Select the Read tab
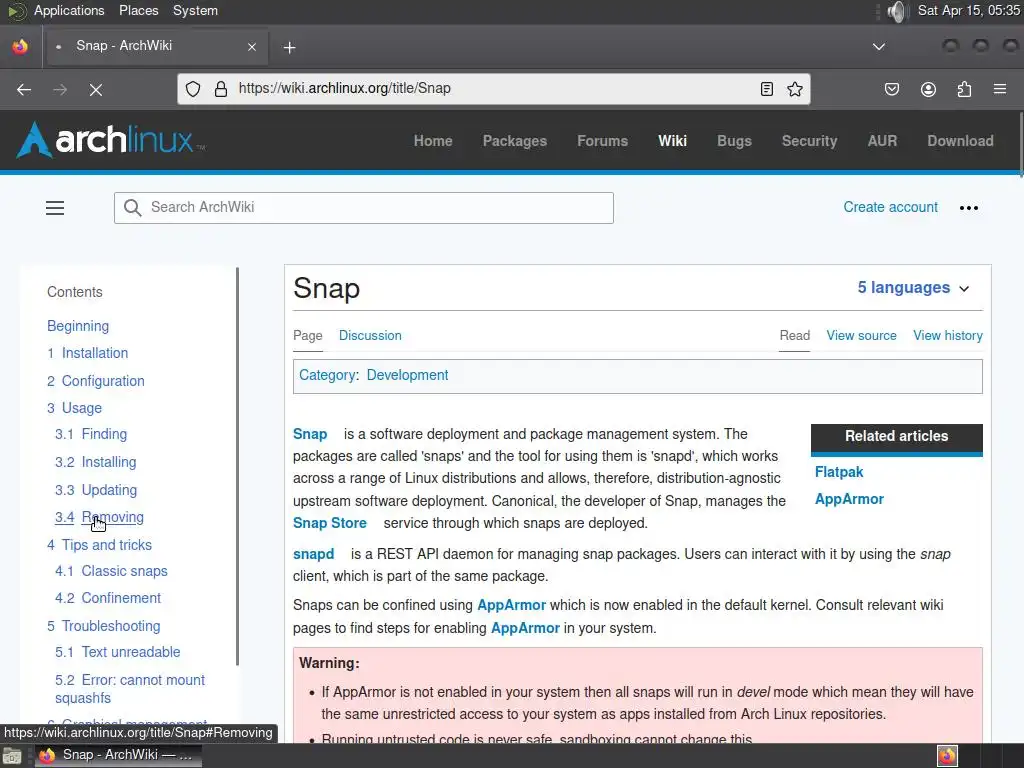Screen dimensions: 1024x768 tap(794, 335)
